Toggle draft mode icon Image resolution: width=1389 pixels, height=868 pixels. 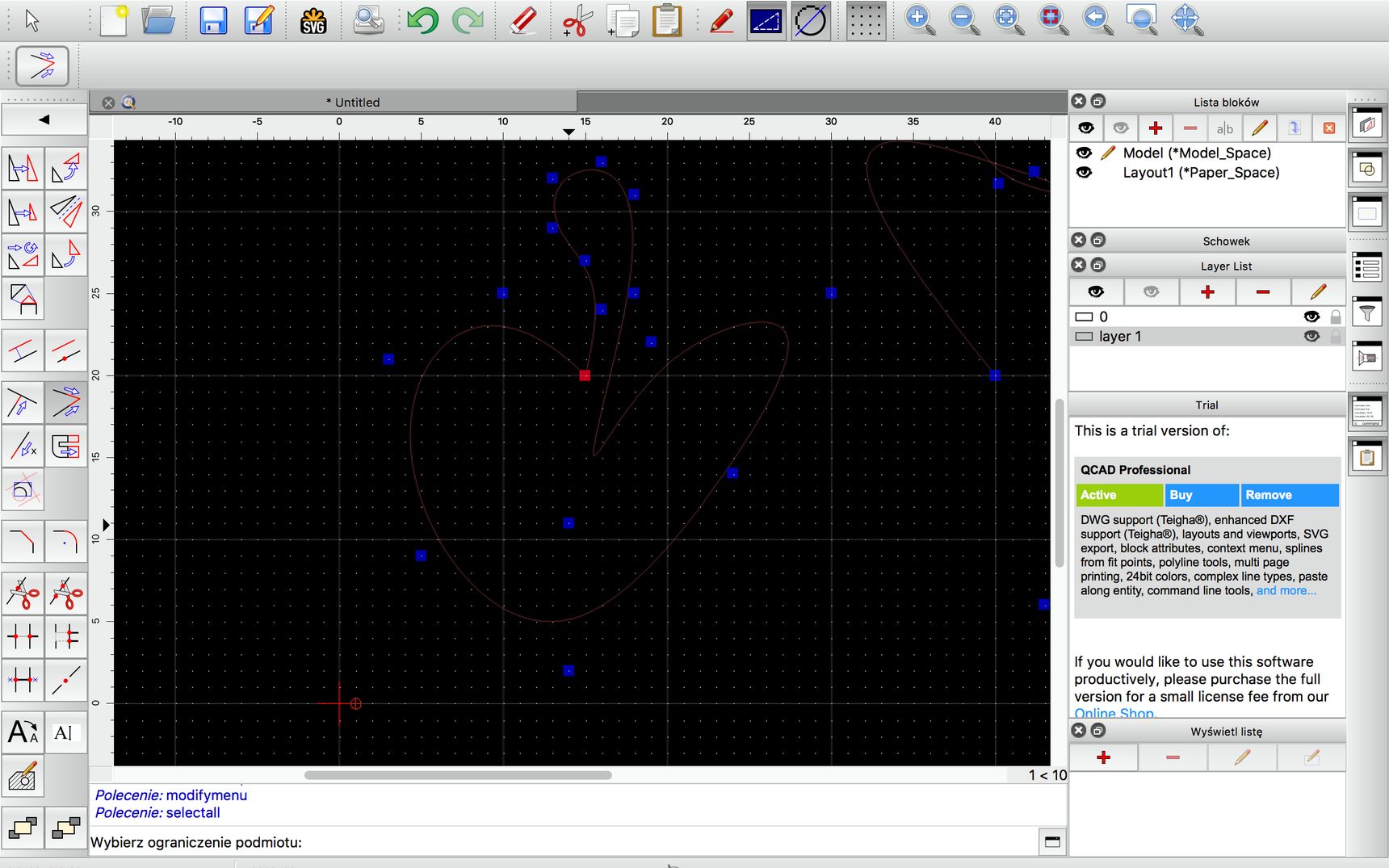[x=766, y=20]
